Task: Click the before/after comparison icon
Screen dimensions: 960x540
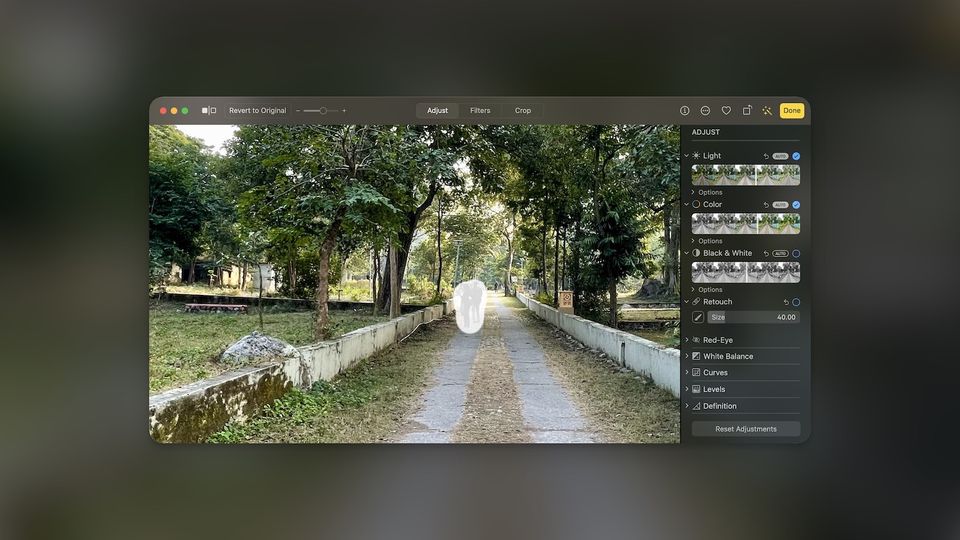Action: coord(209,111)
